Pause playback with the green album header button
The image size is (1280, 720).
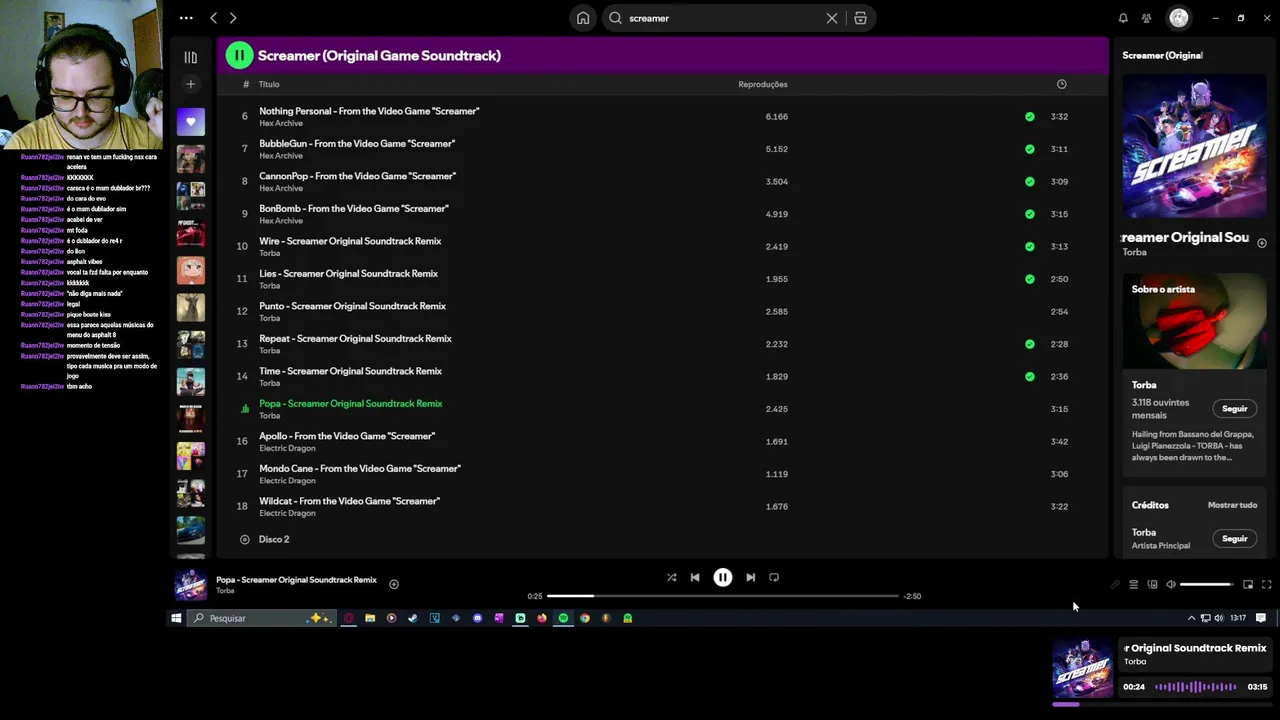(x=239, y=55)
